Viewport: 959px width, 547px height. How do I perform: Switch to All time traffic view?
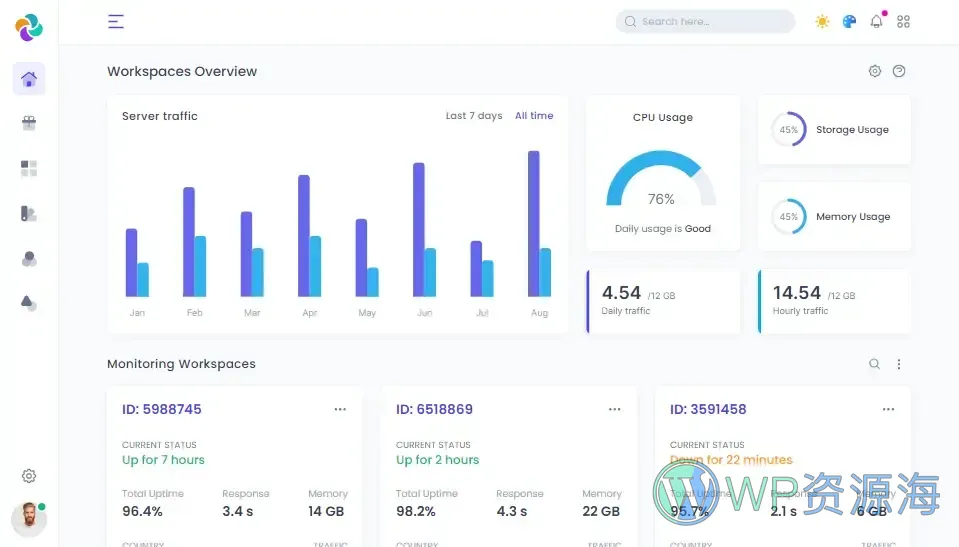pyautogui.click(x=534, y=116)
